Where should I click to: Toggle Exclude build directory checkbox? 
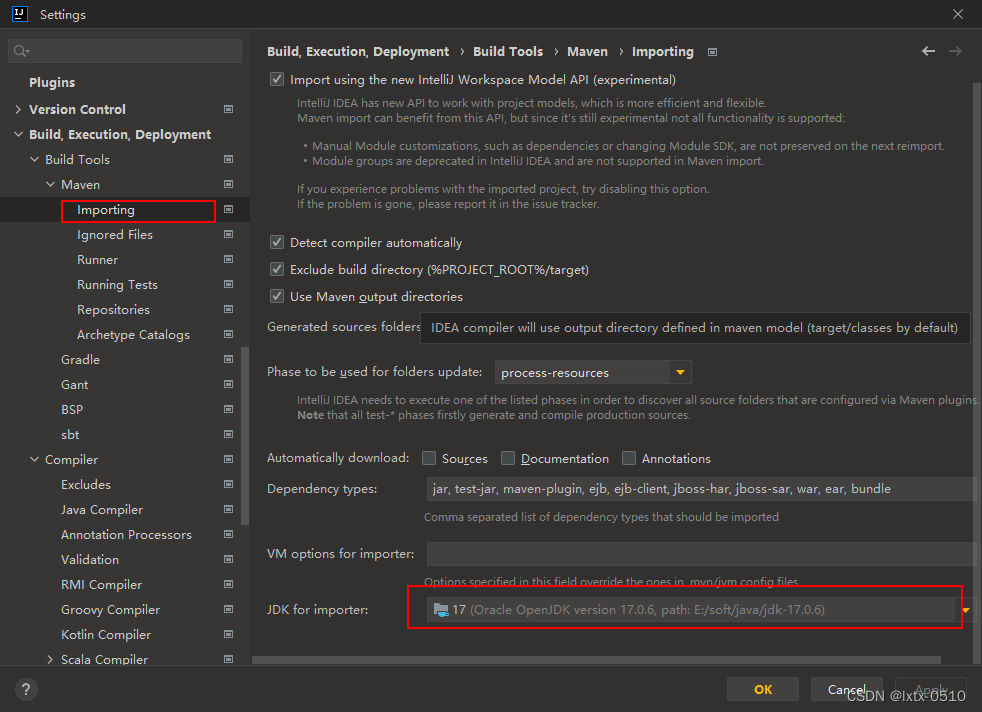(x=277, y=269)
